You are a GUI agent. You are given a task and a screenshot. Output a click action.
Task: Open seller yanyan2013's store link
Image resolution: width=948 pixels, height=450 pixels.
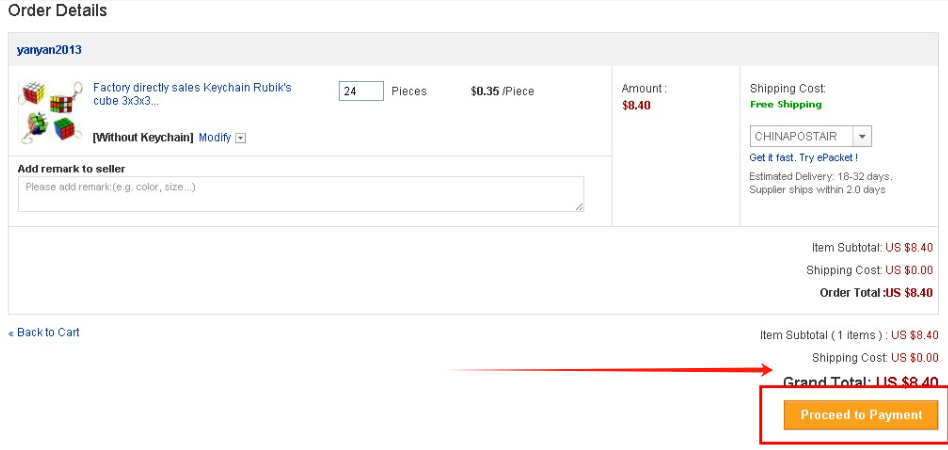pos(49,50)
